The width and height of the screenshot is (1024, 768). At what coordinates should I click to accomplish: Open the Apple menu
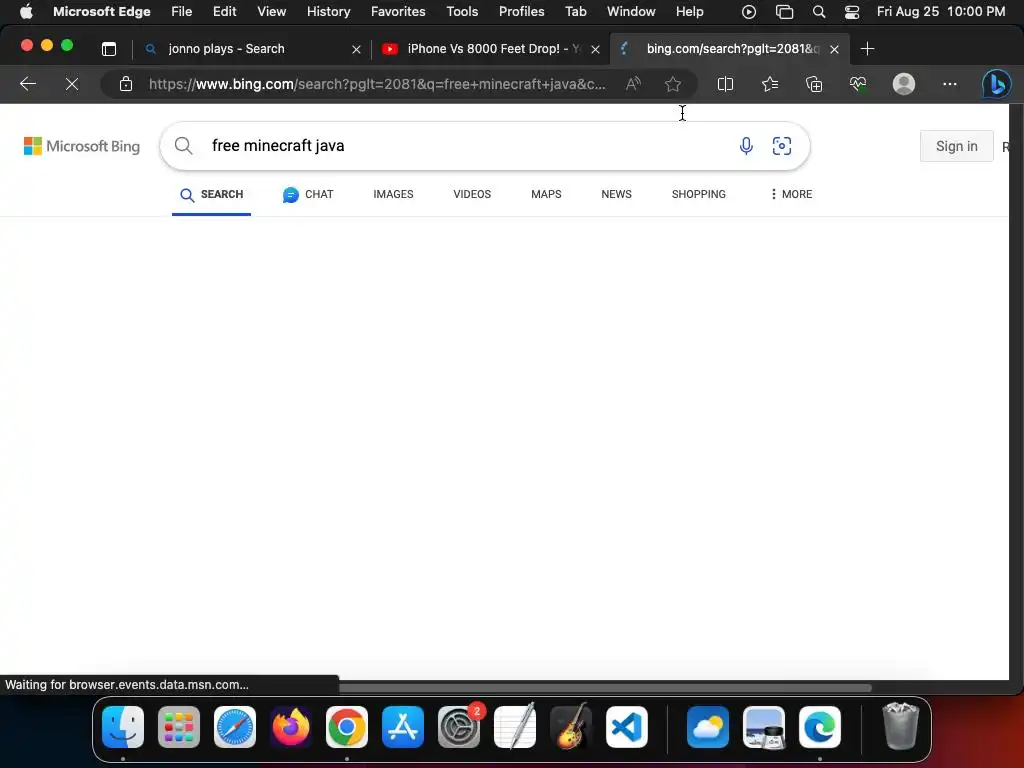tap(26, 12)
